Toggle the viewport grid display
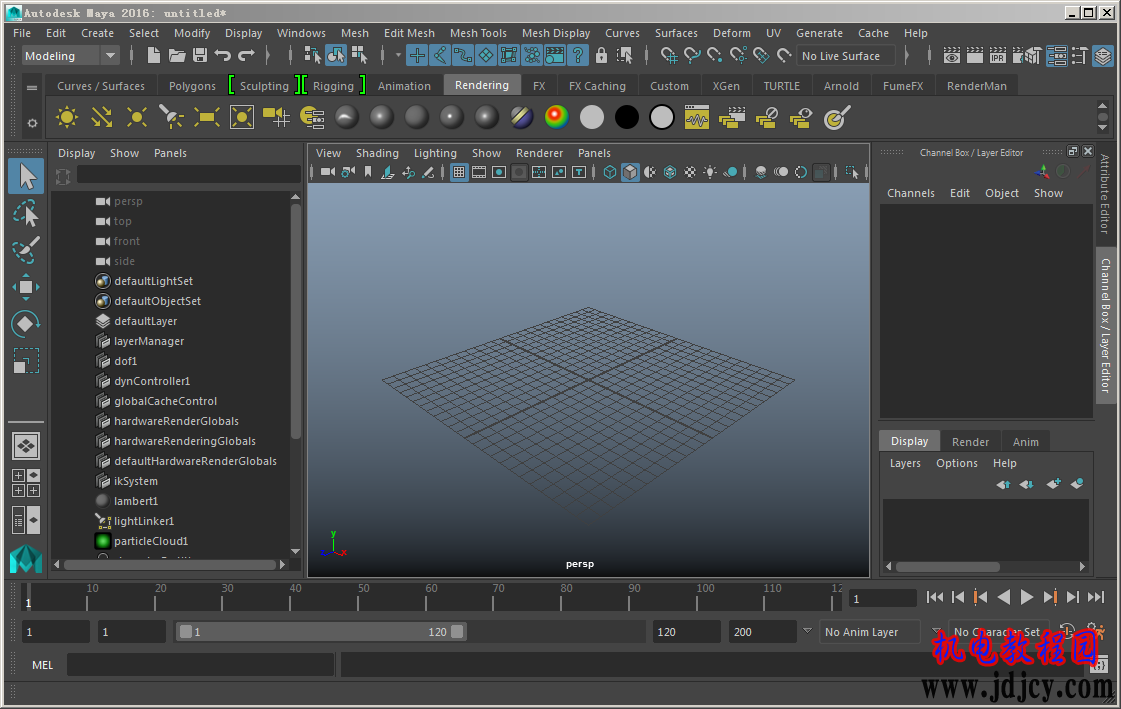 (x=459, y=172)
